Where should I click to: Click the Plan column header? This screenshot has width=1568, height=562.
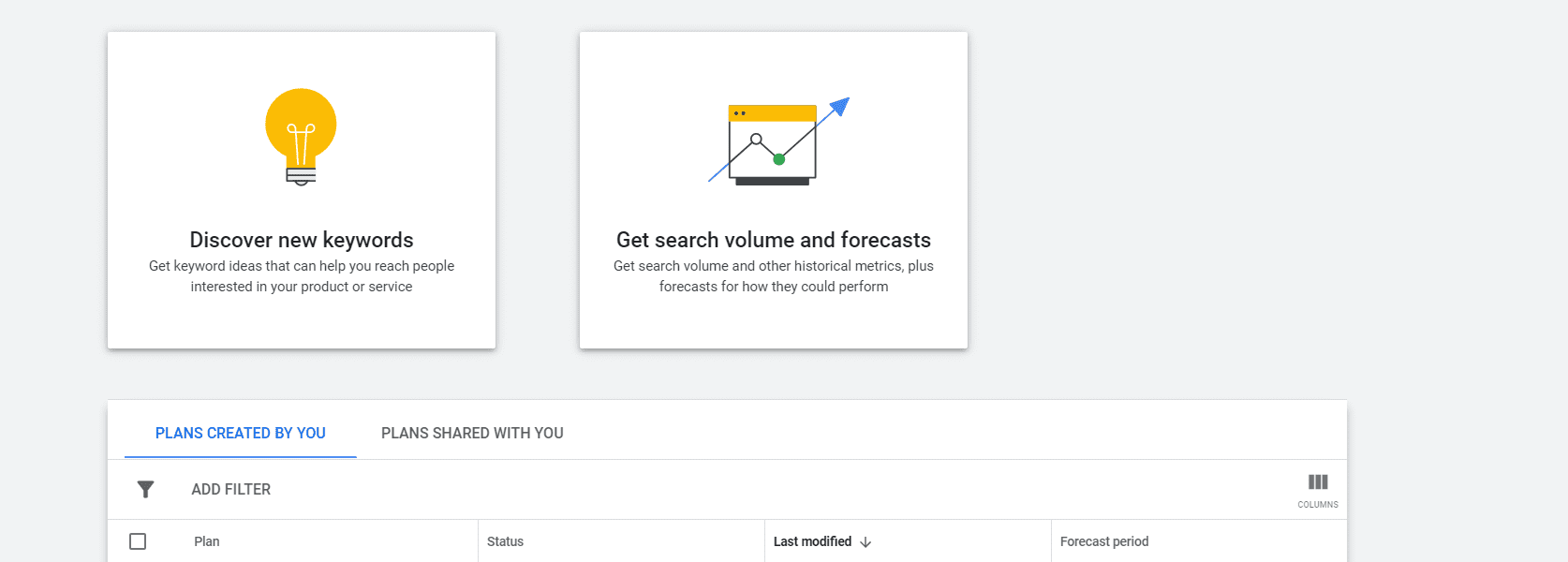coord(207,541)
